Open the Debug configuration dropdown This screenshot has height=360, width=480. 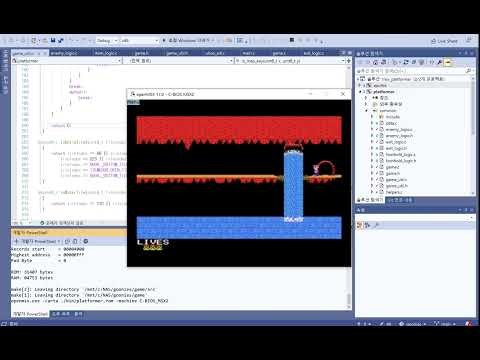coord(107,40)
